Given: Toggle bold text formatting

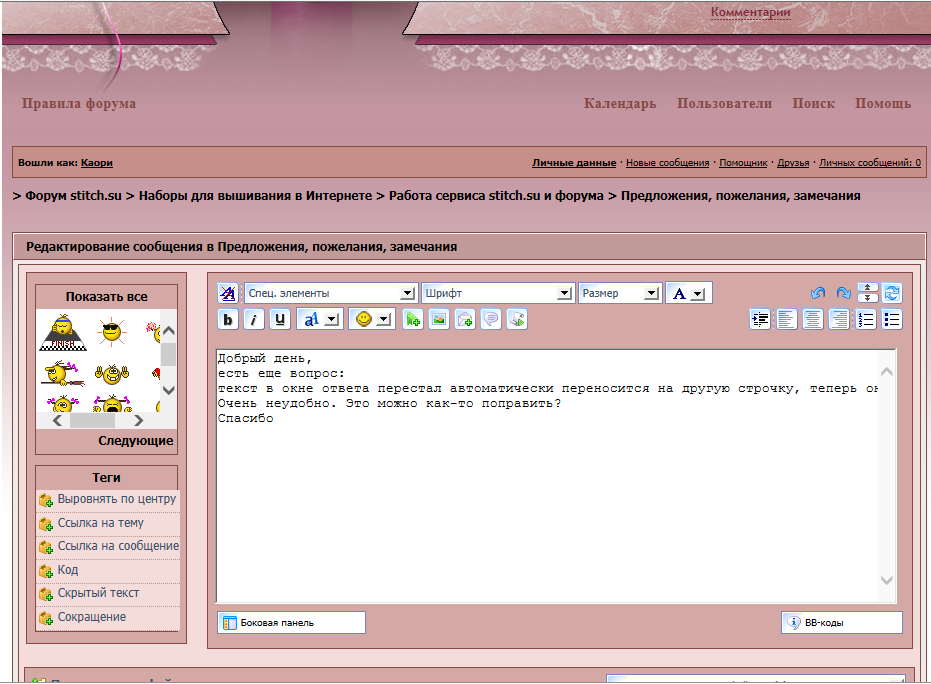Looking at the screenshot, I should 228,319.
